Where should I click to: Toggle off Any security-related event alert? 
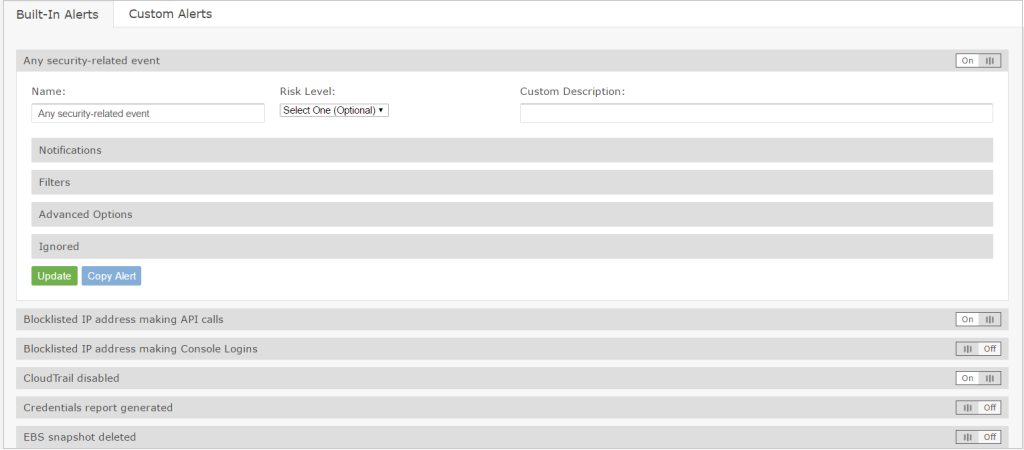977,61
